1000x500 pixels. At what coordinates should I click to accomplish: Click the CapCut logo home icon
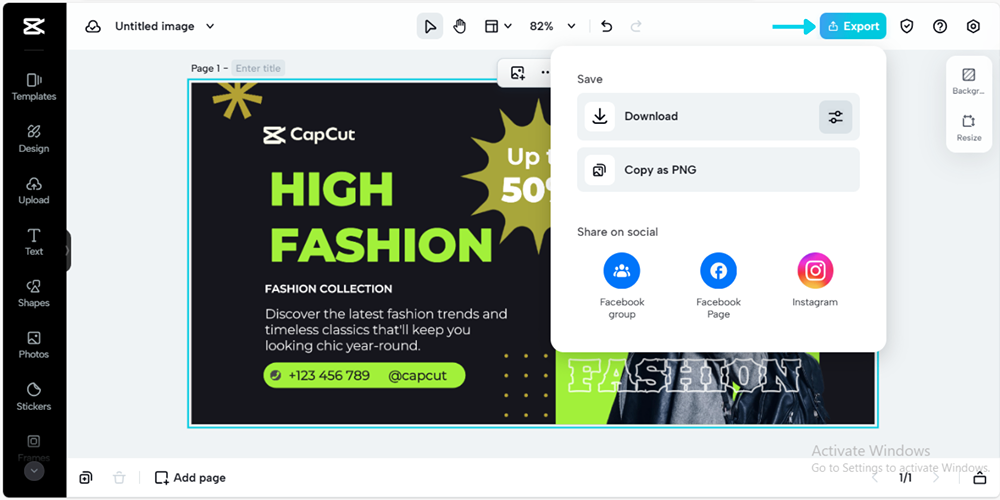34,26
